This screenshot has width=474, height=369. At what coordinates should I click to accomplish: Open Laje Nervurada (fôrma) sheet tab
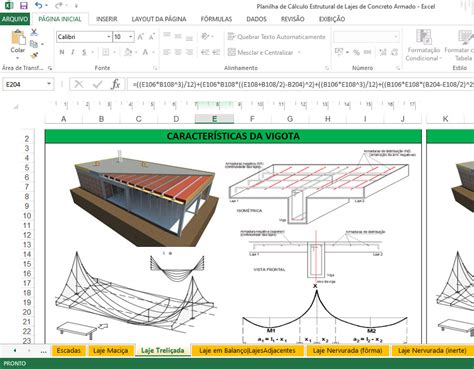click(x=347, y=350)
